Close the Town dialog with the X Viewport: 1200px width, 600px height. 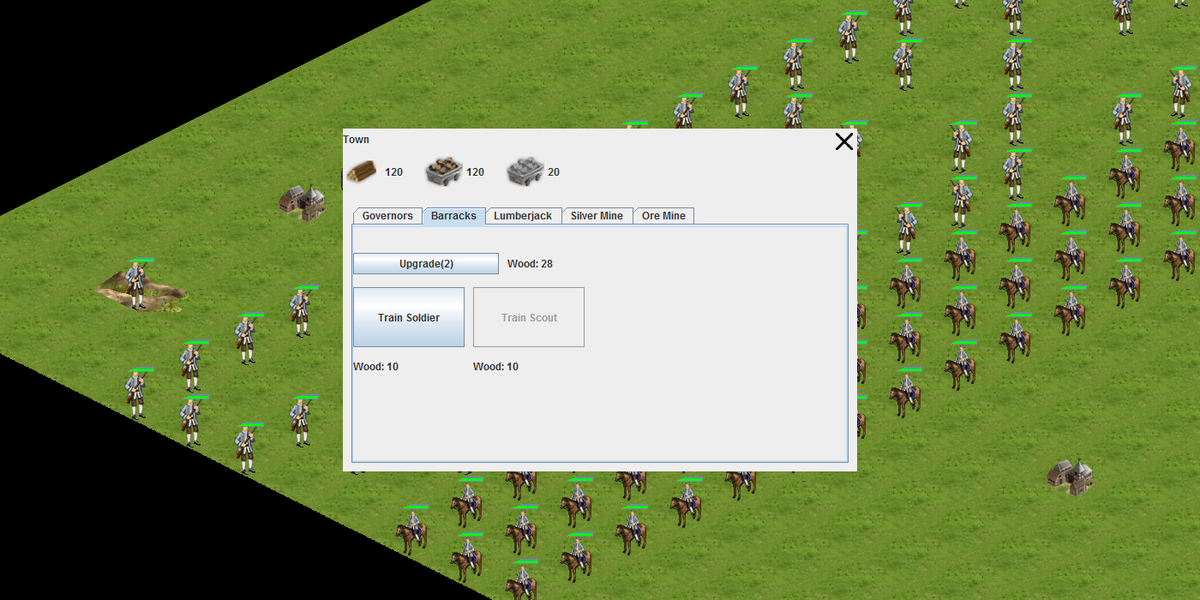coord(844,141)
